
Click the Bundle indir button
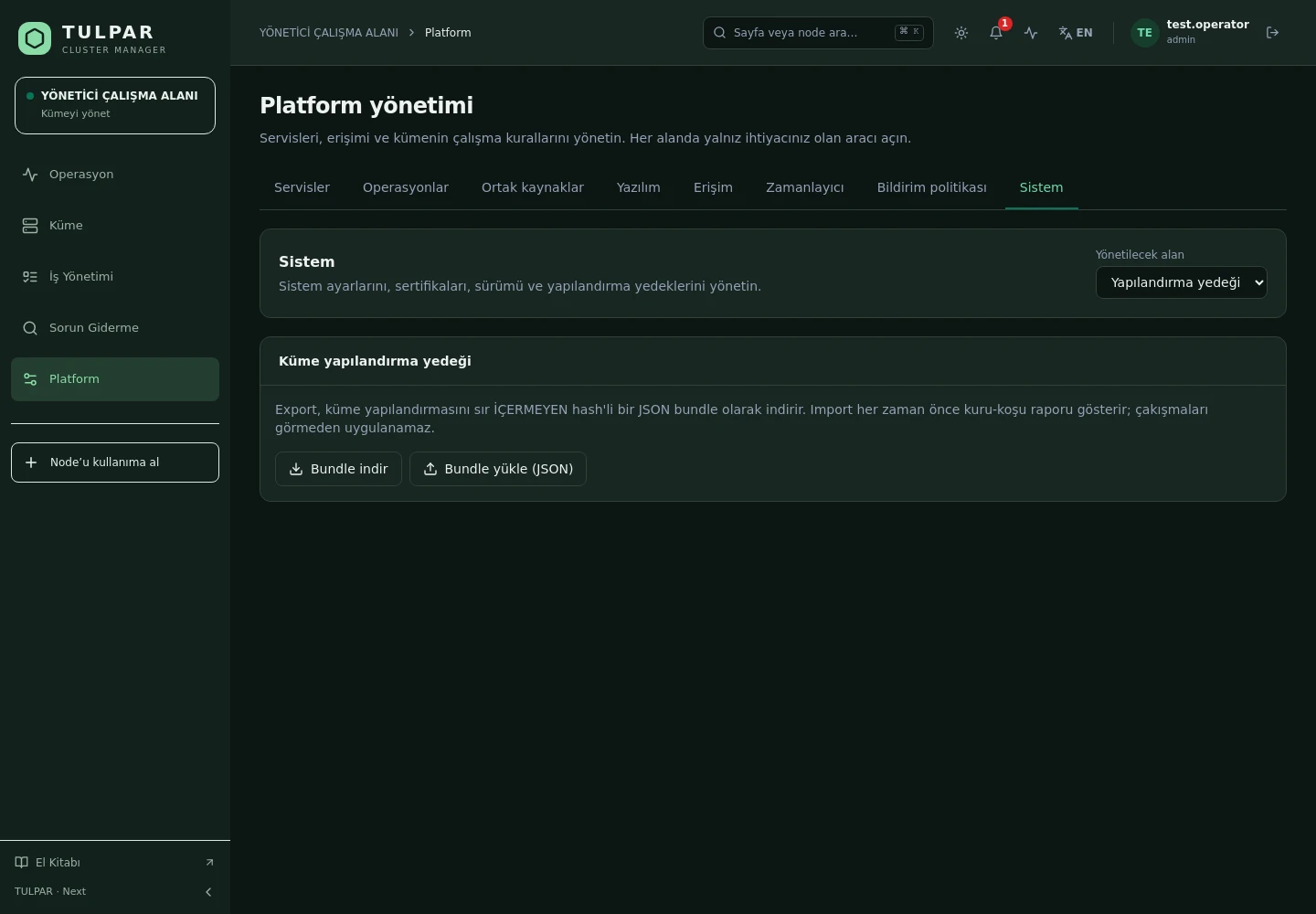pyautogui.click(x=338, y=469)
